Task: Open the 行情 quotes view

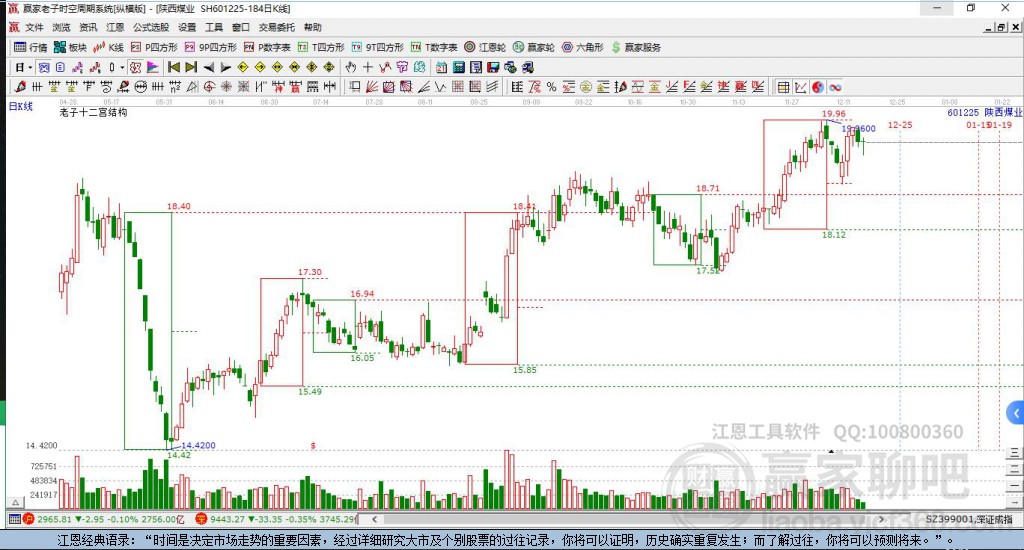Action: pyautogui.click(x=31, y=47)
